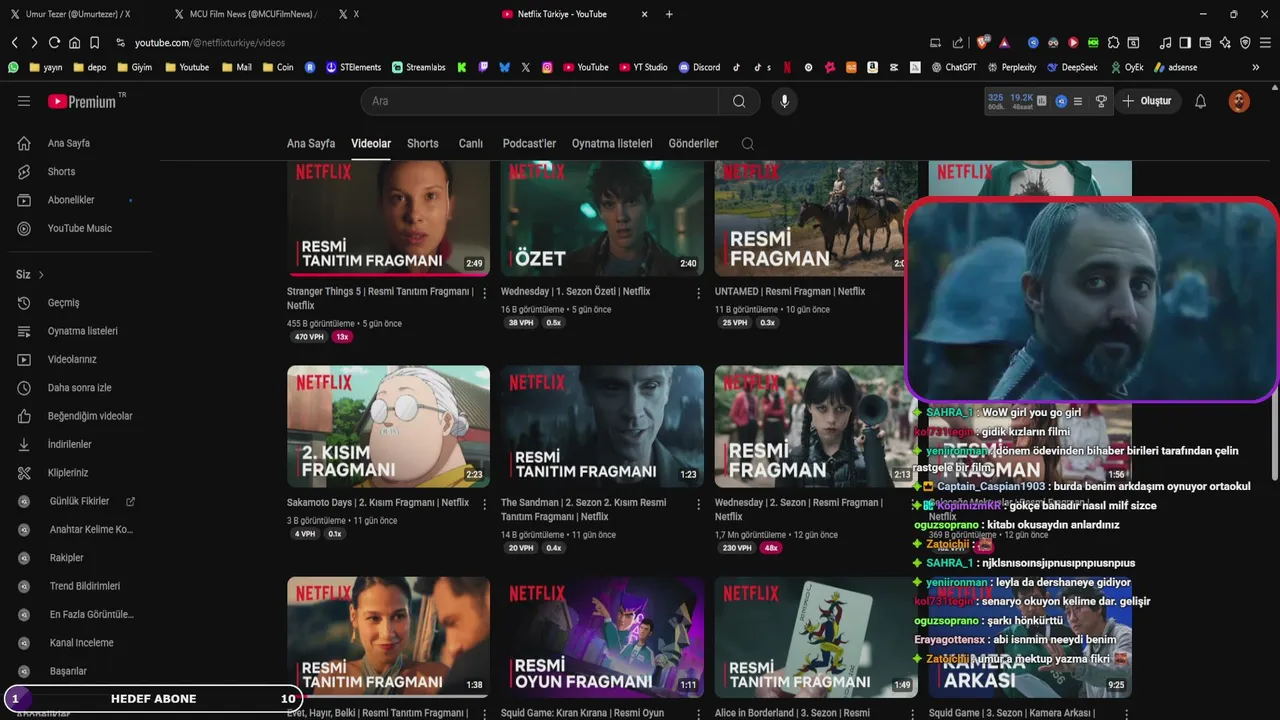Search within channel using magnifier icon
The height and width of the screenshot is (720, 1280).
tap(747, 144)
